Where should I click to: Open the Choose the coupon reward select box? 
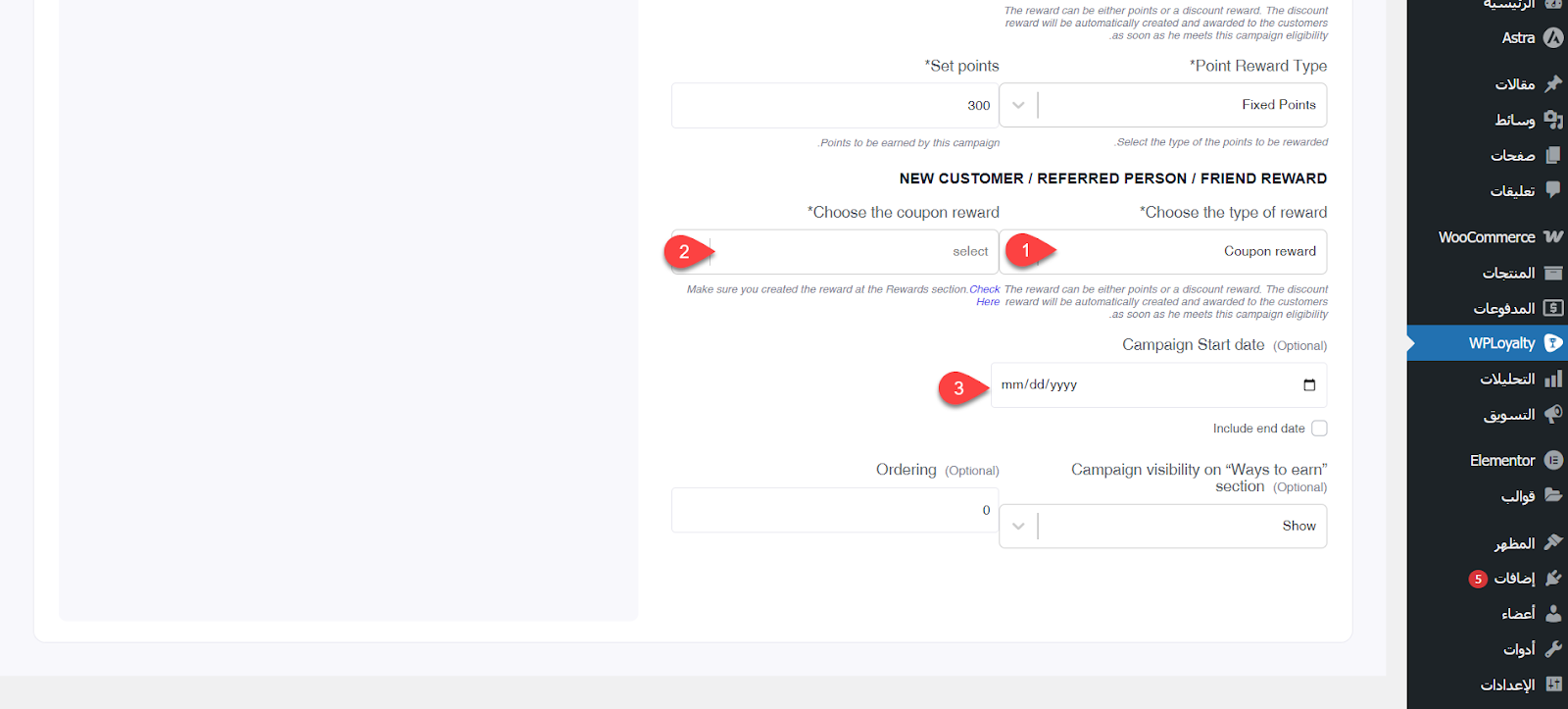[835, 252]
